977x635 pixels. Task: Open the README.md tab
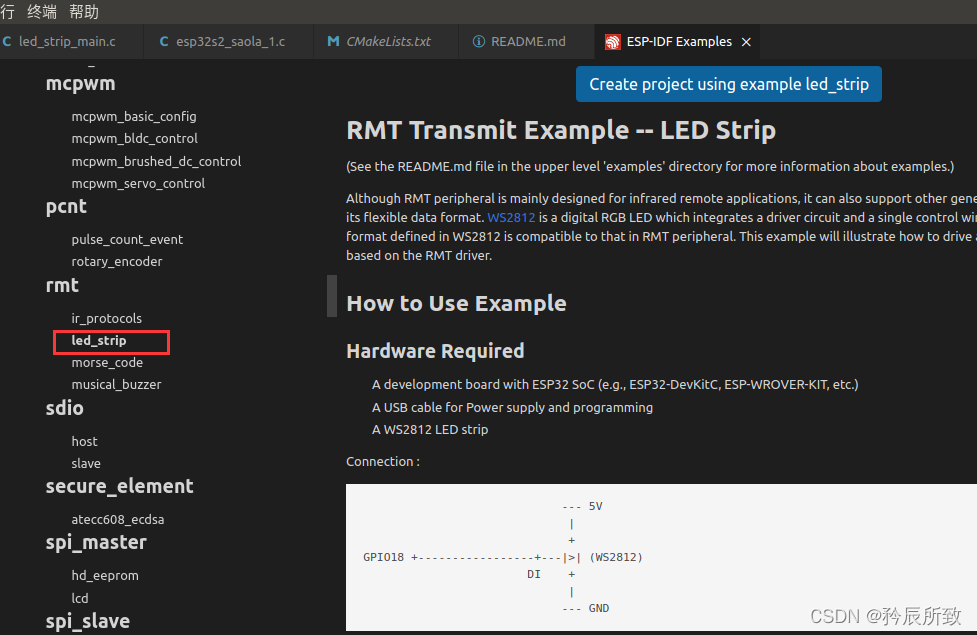(x=528, y=42)
